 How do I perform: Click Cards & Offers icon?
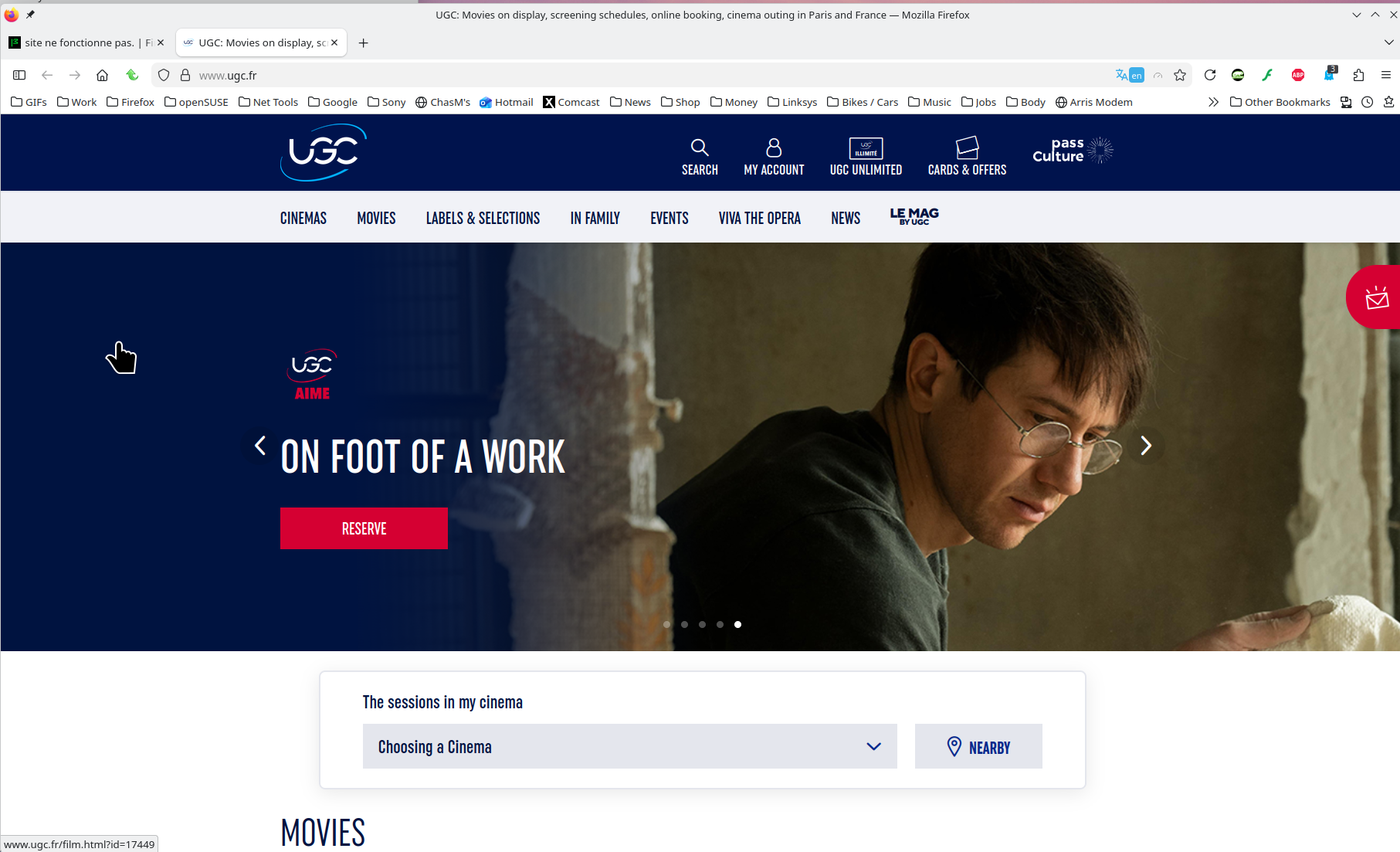coord(967,148)
